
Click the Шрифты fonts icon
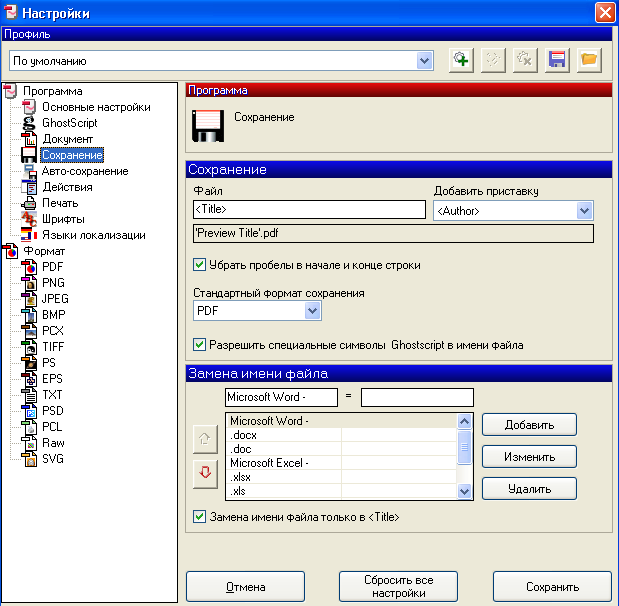pyautogui.click(x=29, y=219)
